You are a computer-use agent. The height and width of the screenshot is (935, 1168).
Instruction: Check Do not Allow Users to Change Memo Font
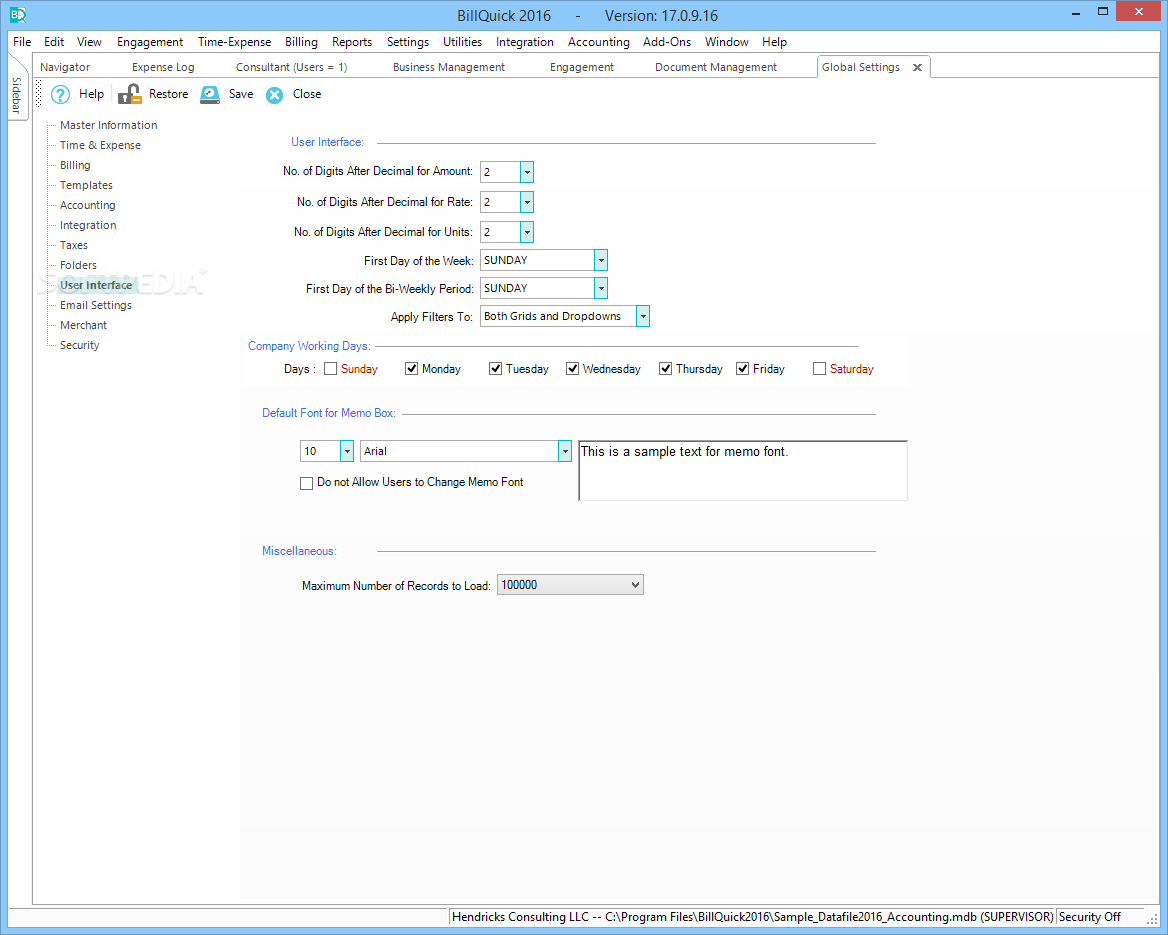point(306,484)
